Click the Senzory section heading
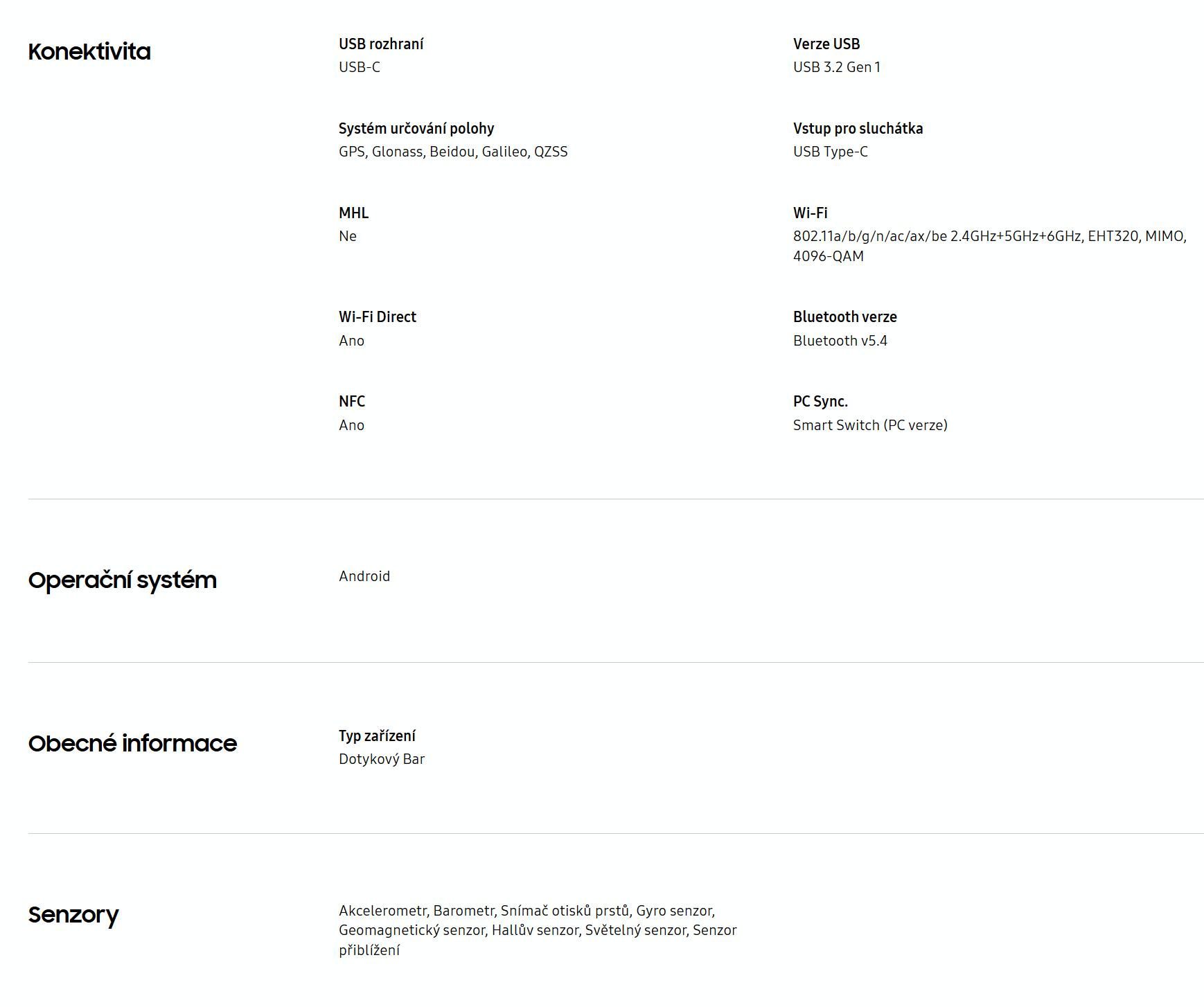This screenshot has width=1204, height=1007. tap(73, 916)
